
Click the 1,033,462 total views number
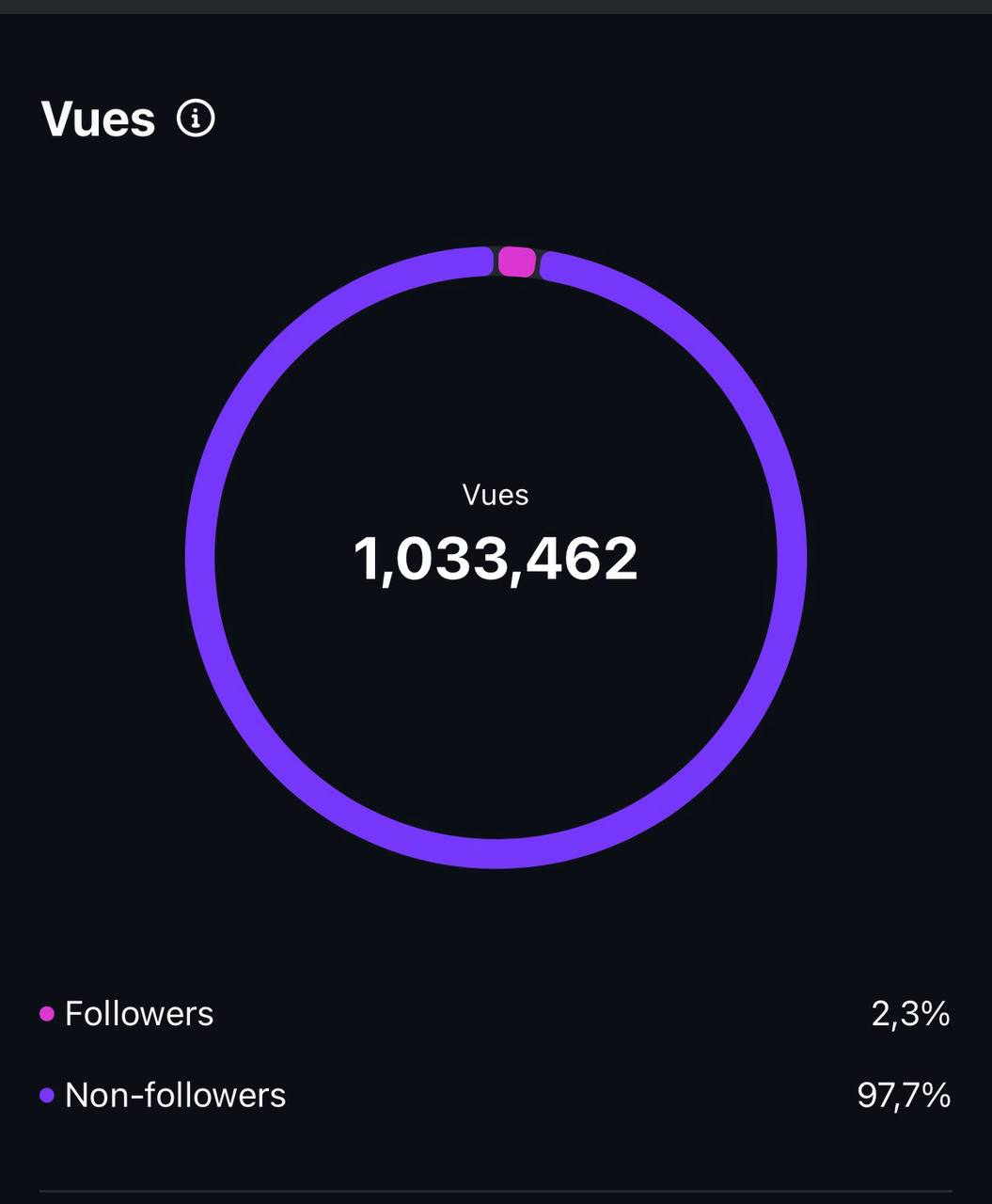pos(496,559)
